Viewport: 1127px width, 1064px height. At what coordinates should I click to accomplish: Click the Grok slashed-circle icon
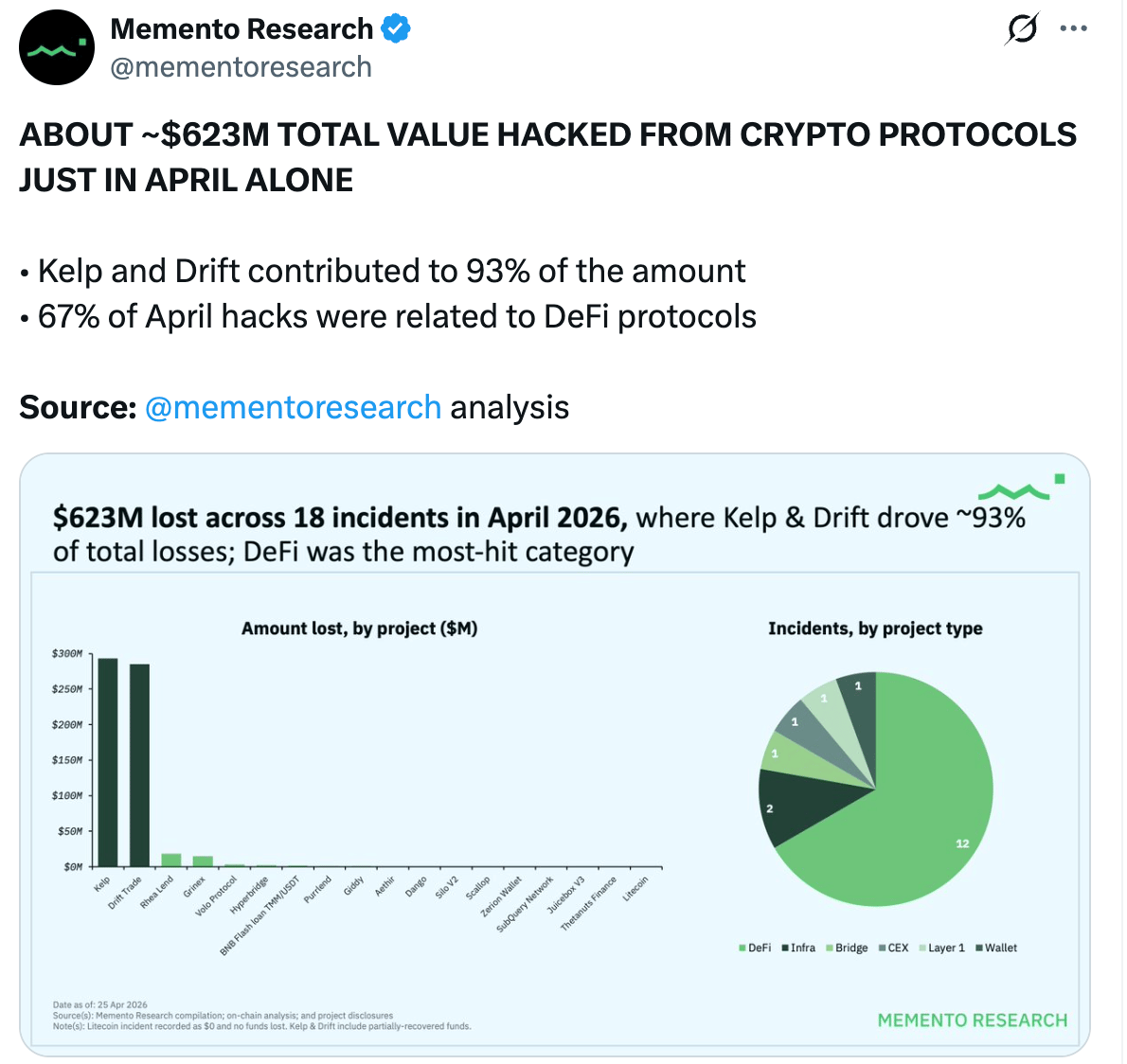pyautogui.click(x=1021, y=29)
